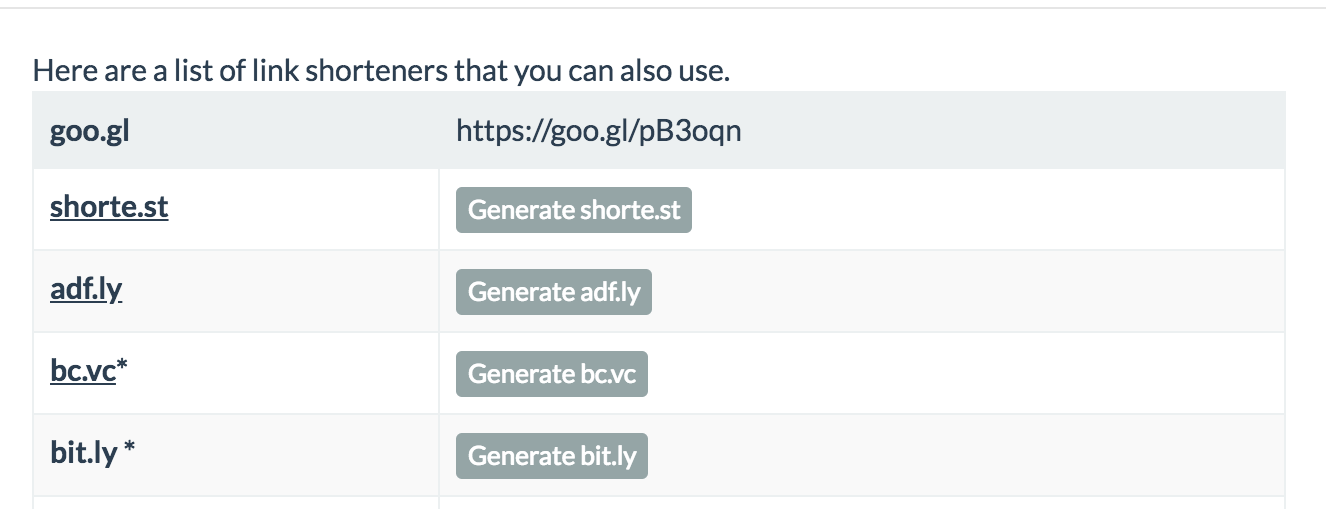The width and height of the screenshot is (1326, 509).
Task: Click the bit.ly label text
Action: 84,454
